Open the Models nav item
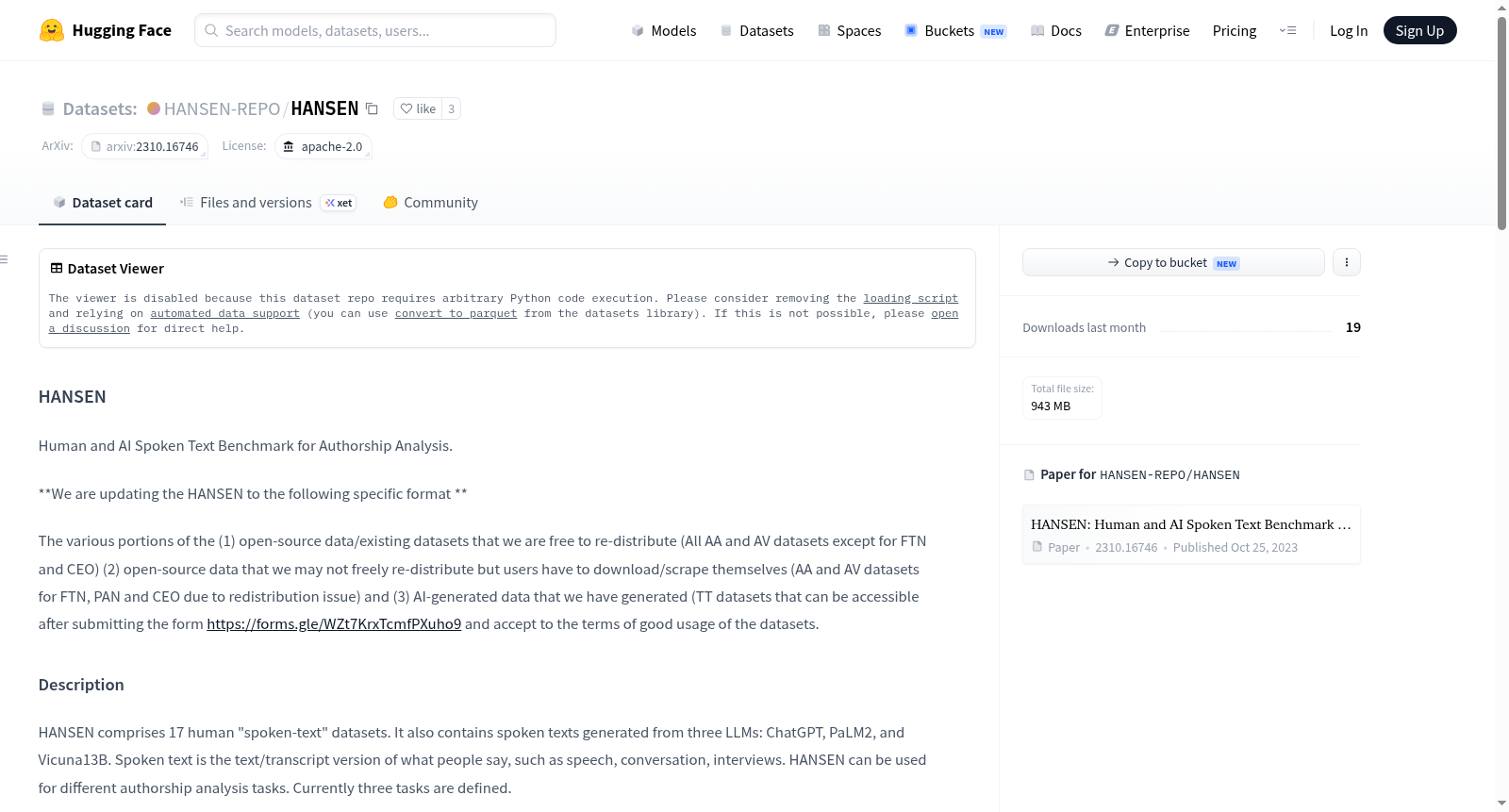Image resolution: width=1509 pixels, height=812 pixels. coord(664,30)
